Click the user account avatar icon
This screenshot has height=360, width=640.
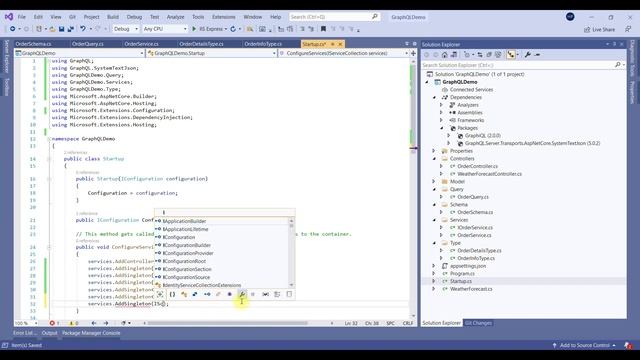tap(570, 17)
